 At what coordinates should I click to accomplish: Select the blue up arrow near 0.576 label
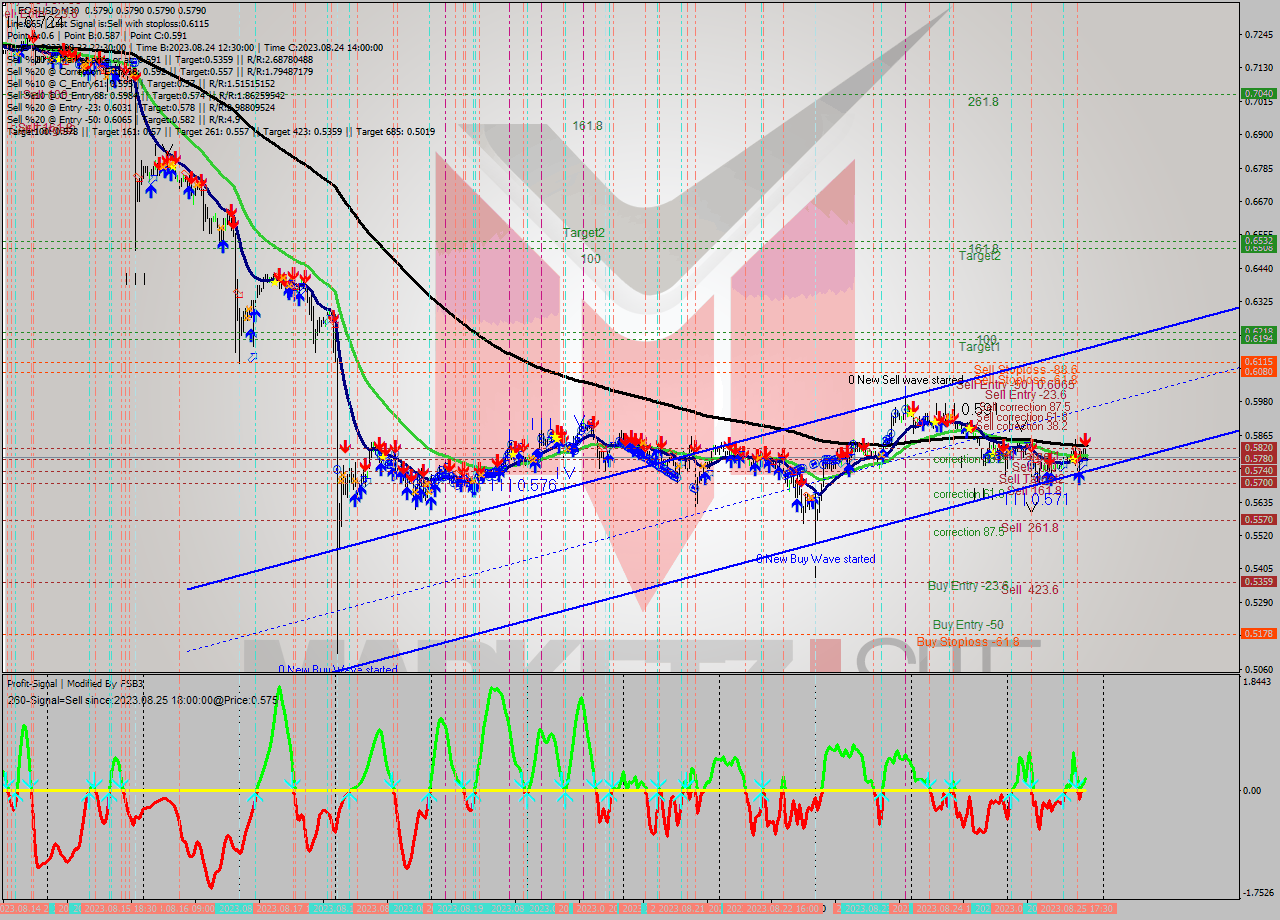[x=534, y=465]
